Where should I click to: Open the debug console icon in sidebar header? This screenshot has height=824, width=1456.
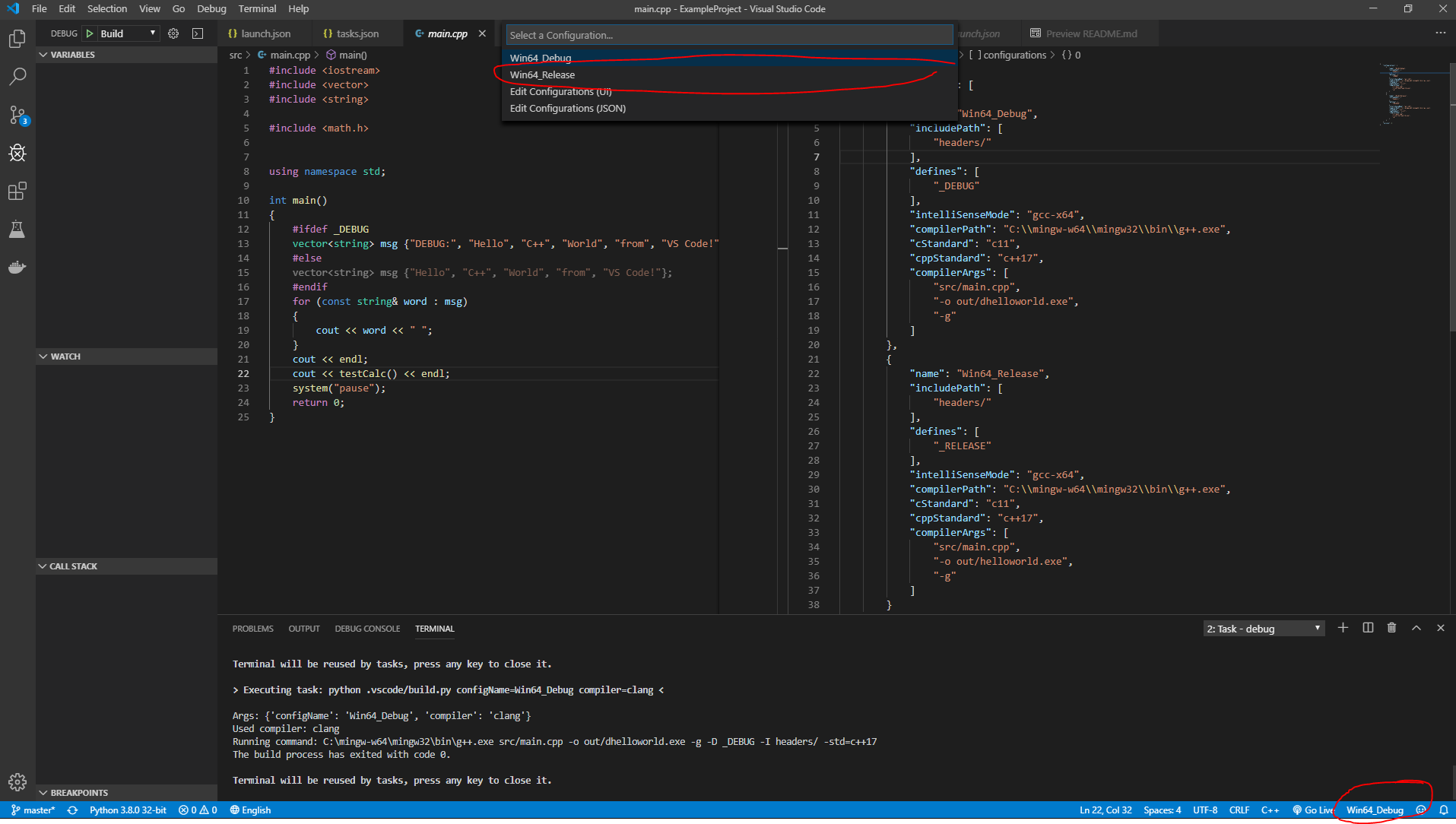coord(198,33)
